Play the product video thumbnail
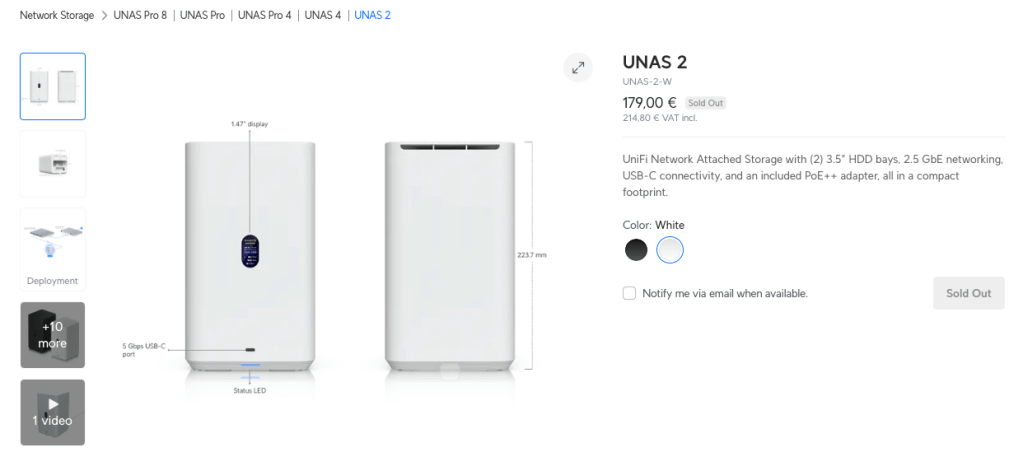The image size is (1023, 466). (53, 412)
